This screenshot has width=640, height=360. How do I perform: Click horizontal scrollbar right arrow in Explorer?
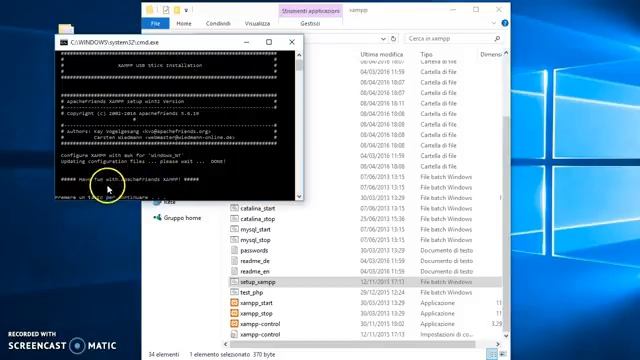[x=498, y=344]
